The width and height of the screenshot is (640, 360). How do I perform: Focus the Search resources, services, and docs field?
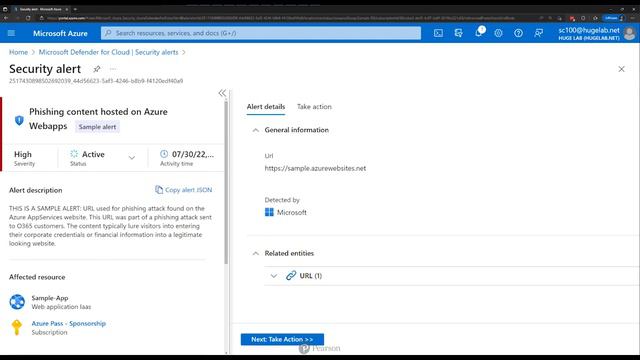261,33
